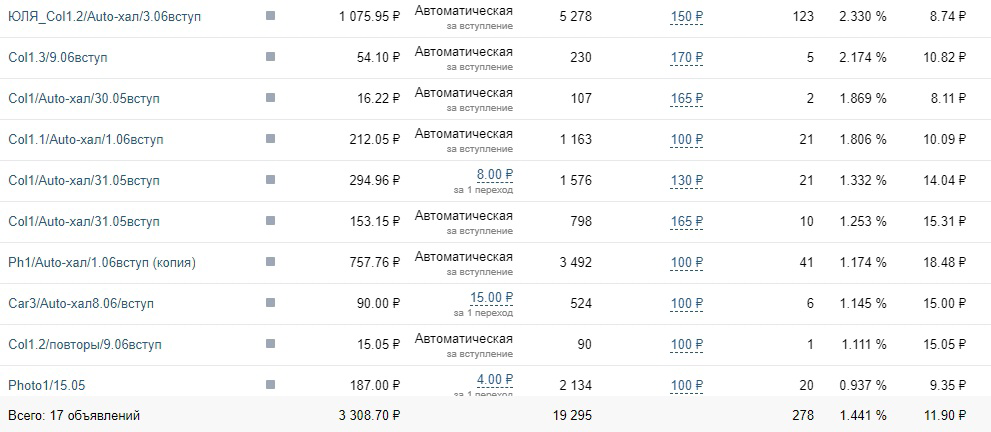This screenshot has width=991, height=432.
Task: Open ad Col1.3/9.06вступ
Action: (58, 57)
